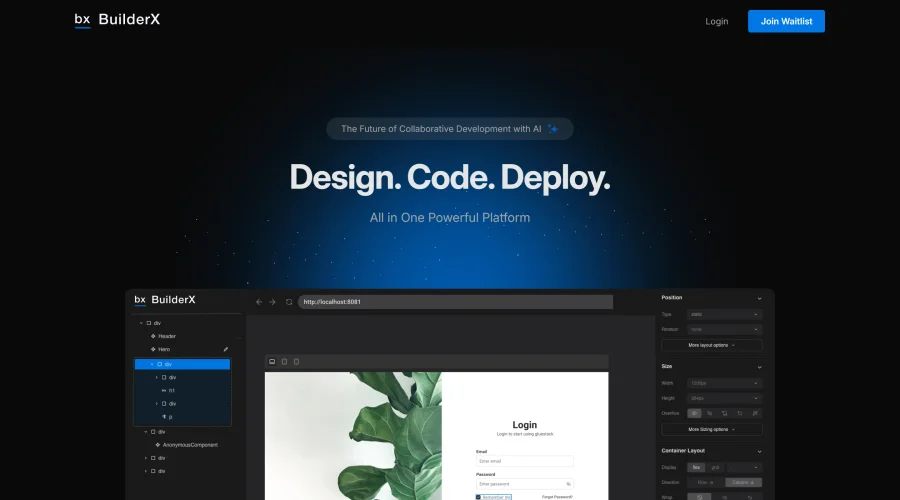Collapse the Position section chevron
The height and width of the screenshot is (500, 900).
[759, 299]
